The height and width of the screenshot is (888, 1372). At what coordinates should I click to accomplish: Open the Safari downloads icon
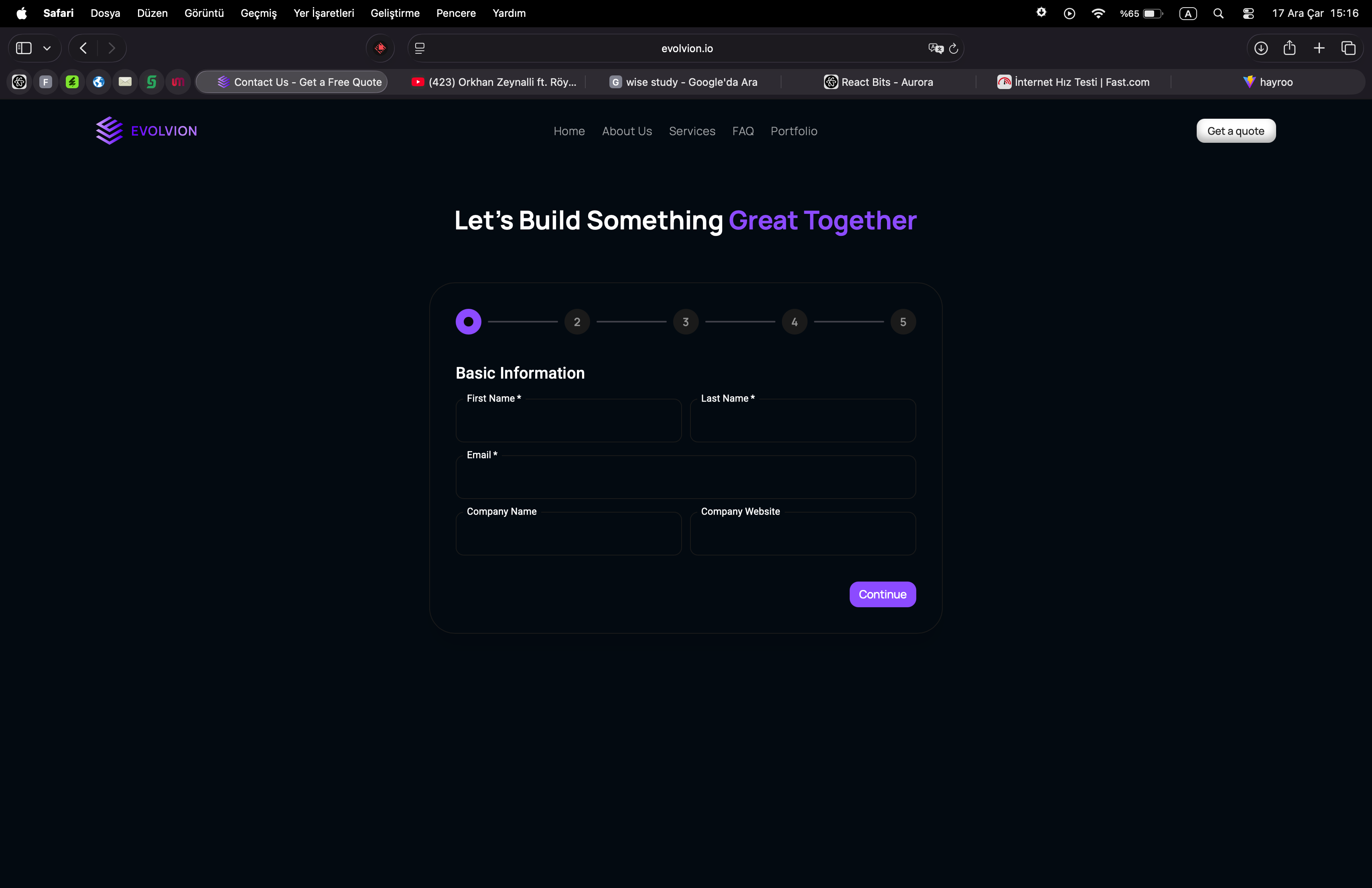tap(1261, 49)
